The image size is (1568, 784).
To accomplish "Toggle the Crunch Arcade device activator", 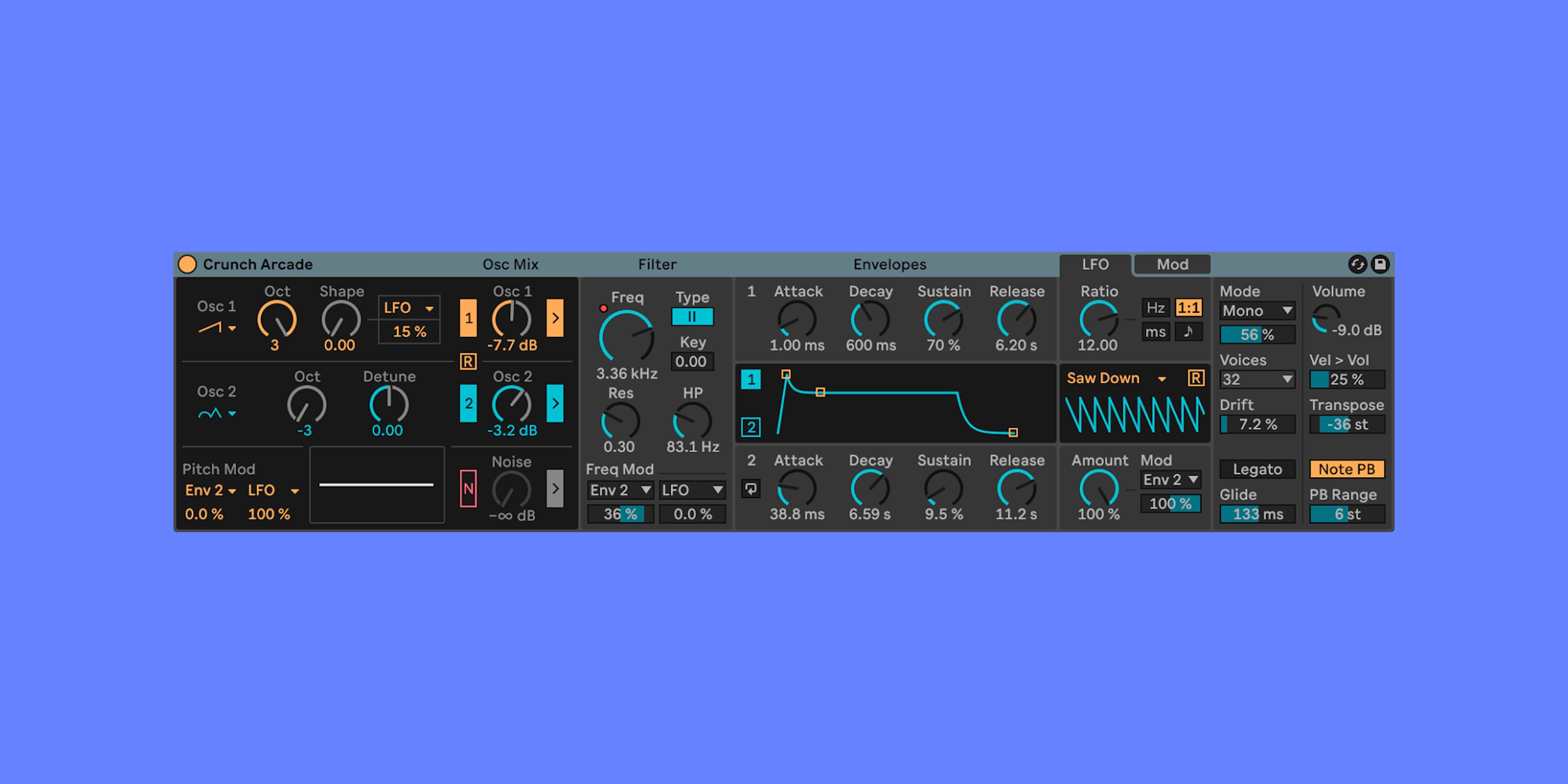I will pyautogui.click(x=188, y=264).
